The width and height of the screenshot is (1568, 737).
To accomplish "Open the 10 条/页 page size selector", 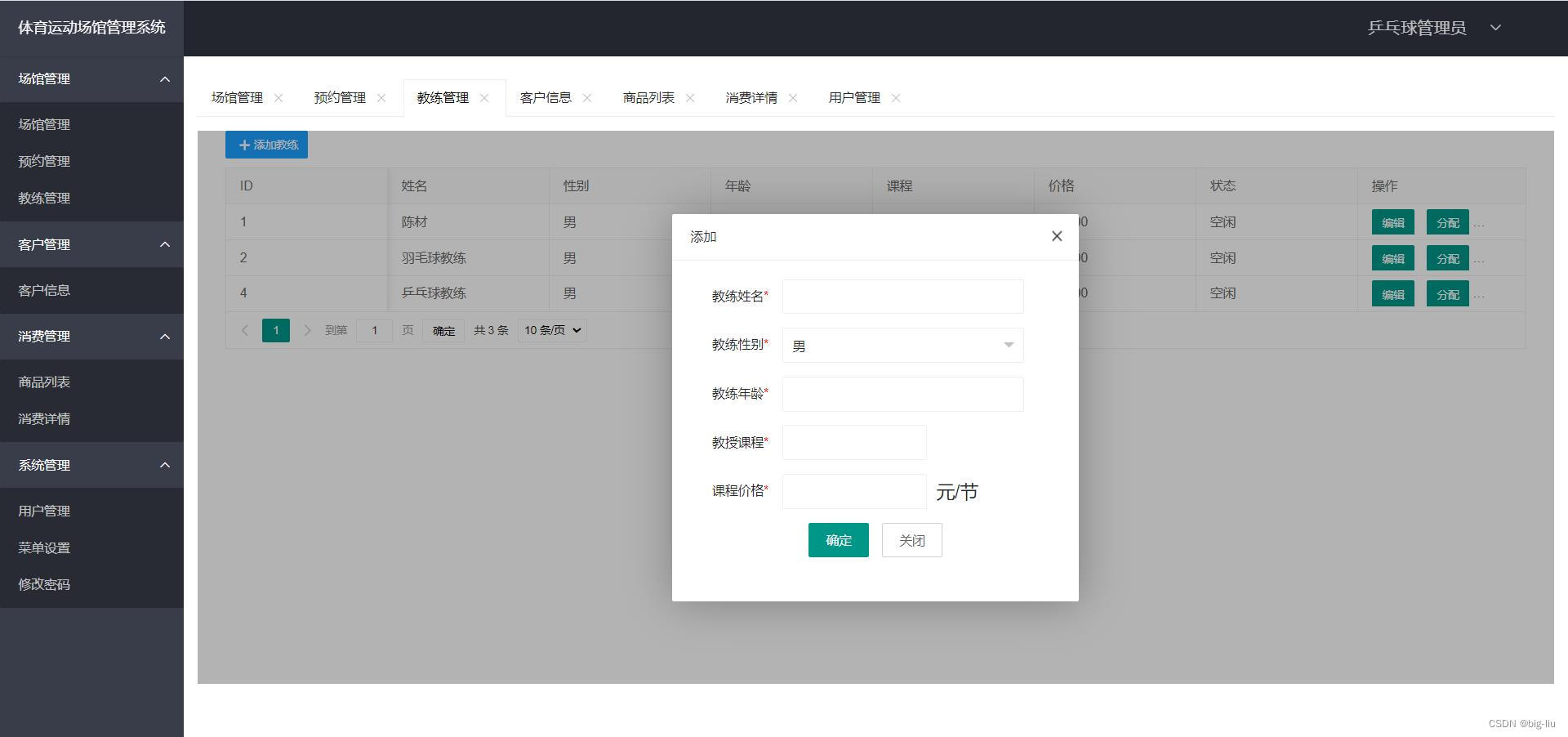I will pos(553,330).
